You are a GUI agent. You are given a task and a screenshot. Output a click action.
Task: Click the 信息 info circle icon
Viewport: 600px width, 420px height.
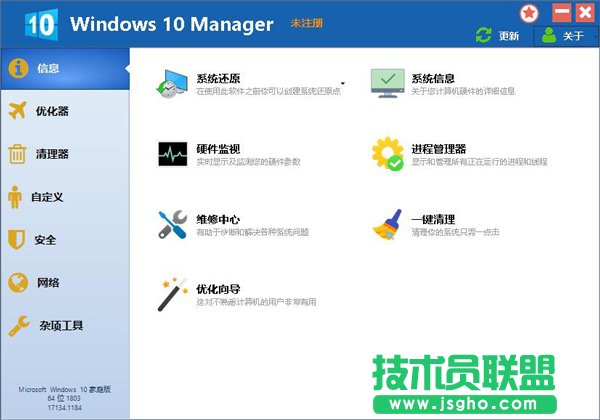point(18,68)
